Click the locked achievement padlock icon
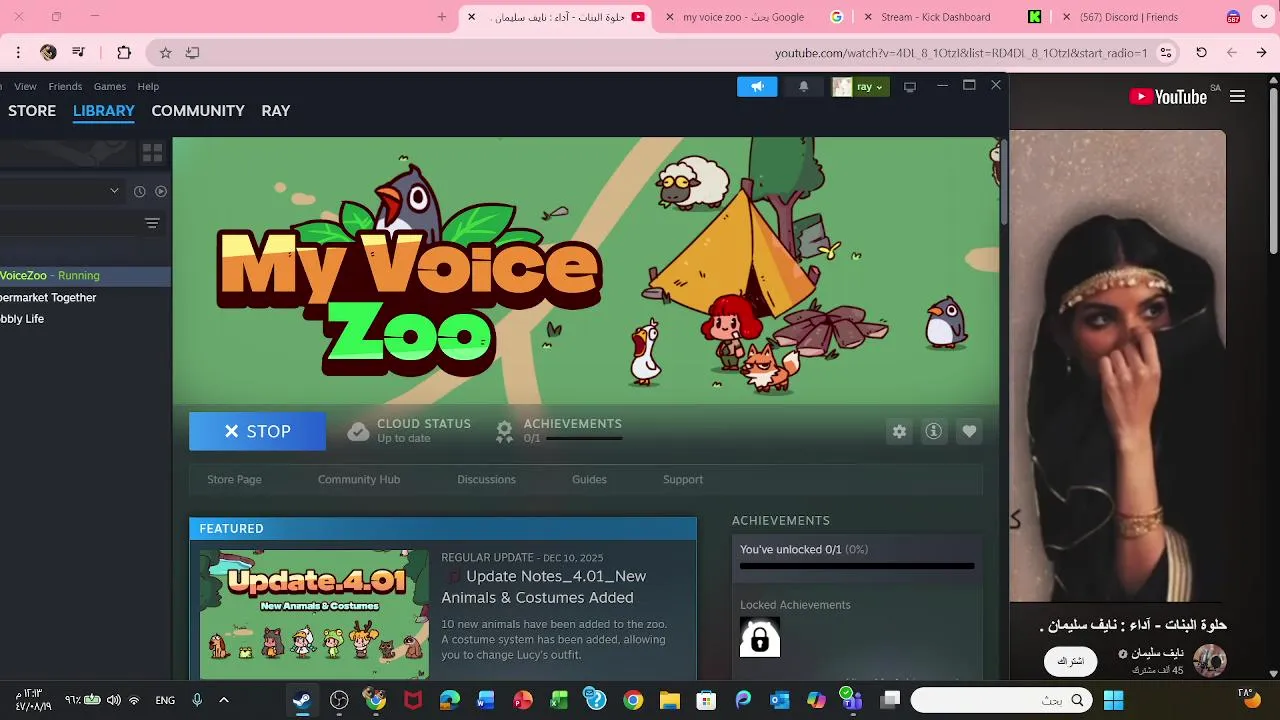 (759, 637)
